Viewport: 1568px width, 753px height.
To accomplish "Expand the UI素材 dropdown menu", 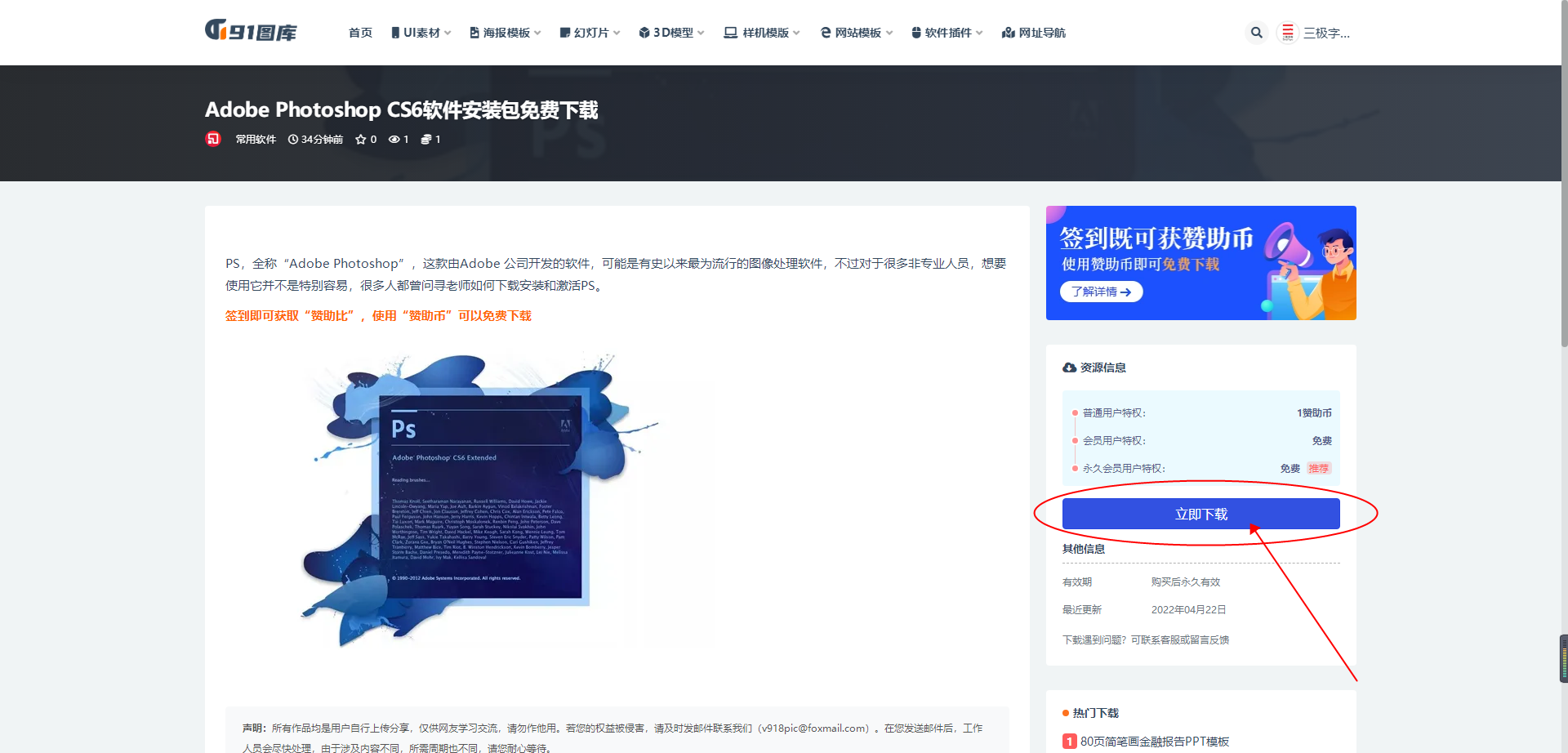I will (x=421, y=33).
